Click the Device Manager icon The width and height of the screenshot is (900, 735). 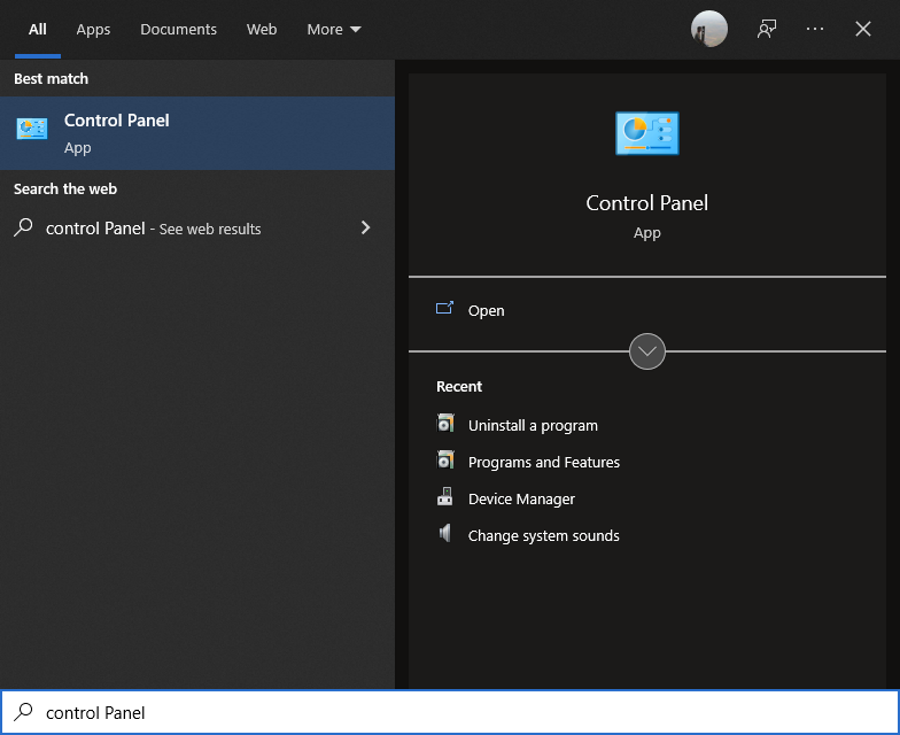[445, 497]
